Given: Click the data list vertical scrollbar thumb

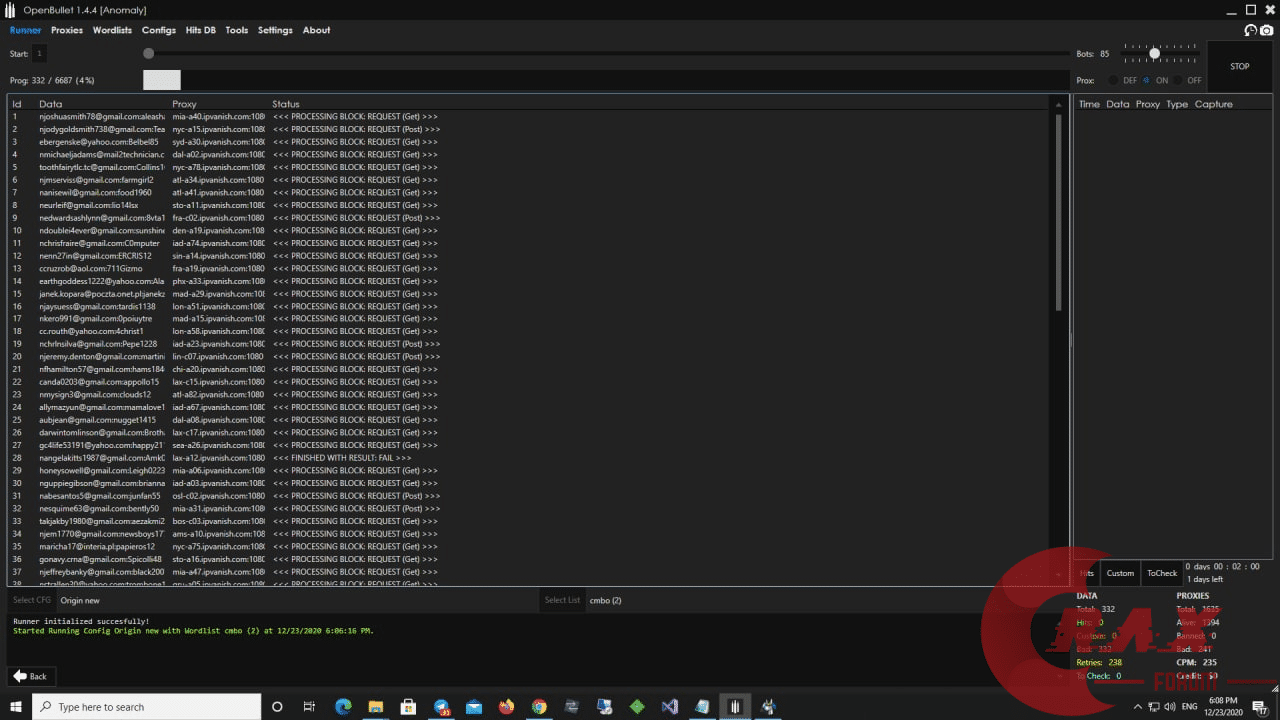Looking at the screenshot, I should [1059, 212].
